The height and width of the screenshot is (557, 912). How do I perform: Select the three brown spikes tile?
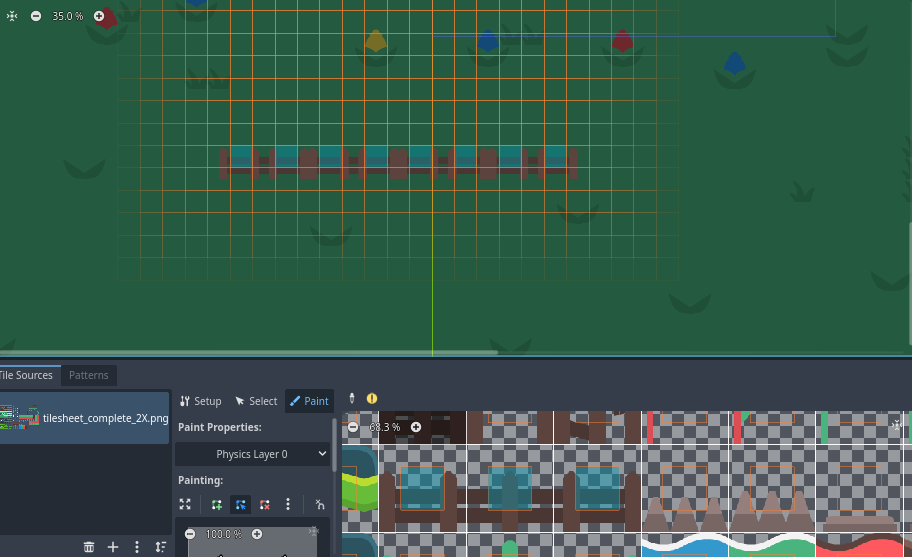(x=772, y=488)
